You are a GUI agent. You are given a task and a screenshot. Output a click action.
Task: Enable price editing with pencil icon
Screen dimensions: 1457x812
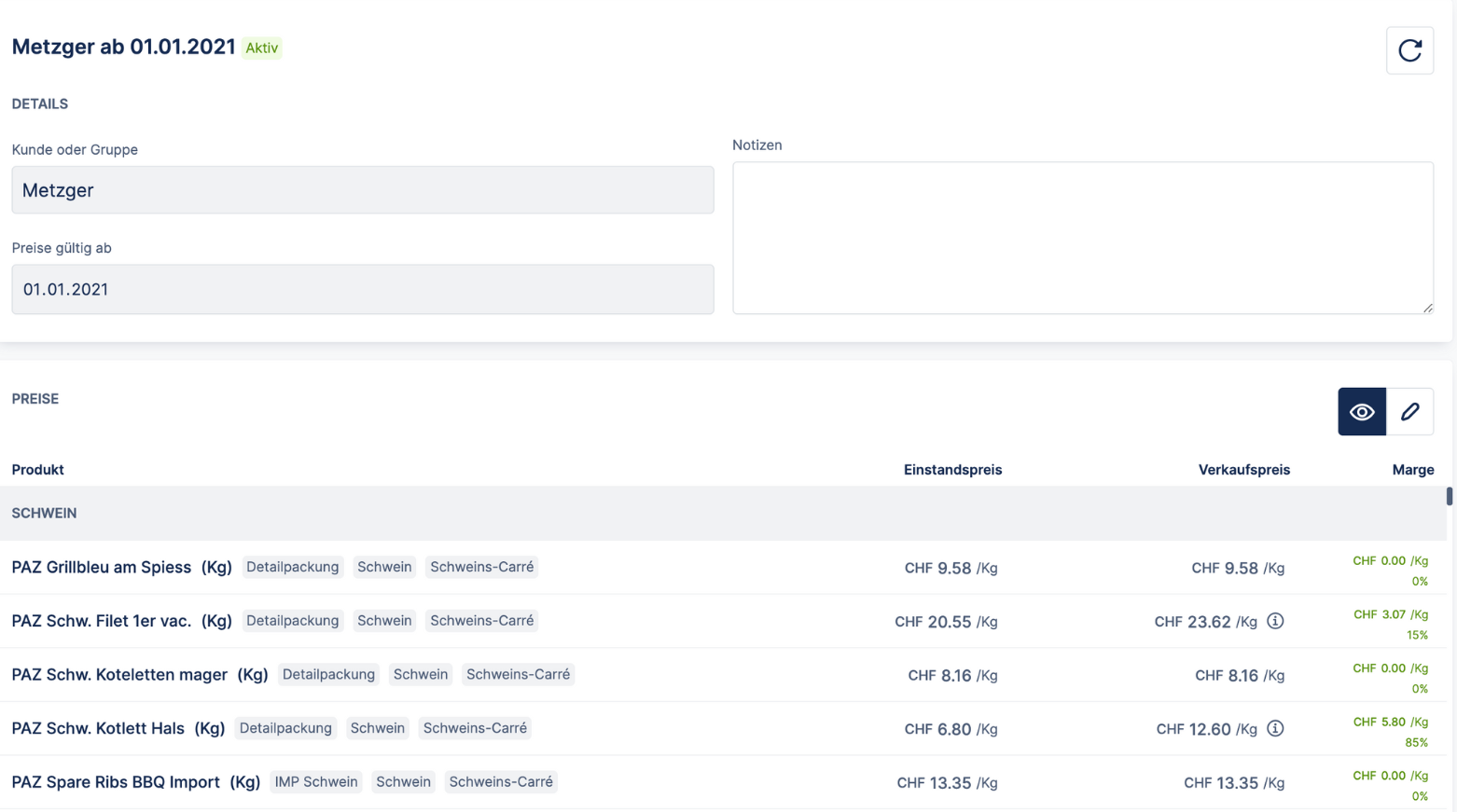click(1409, 412)
